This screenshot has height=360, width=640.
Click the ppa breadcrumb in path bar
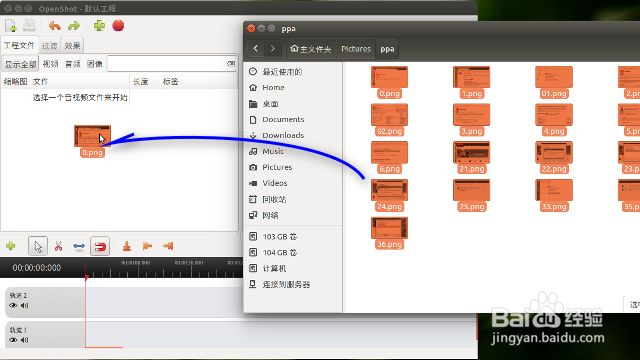point(387,49)
